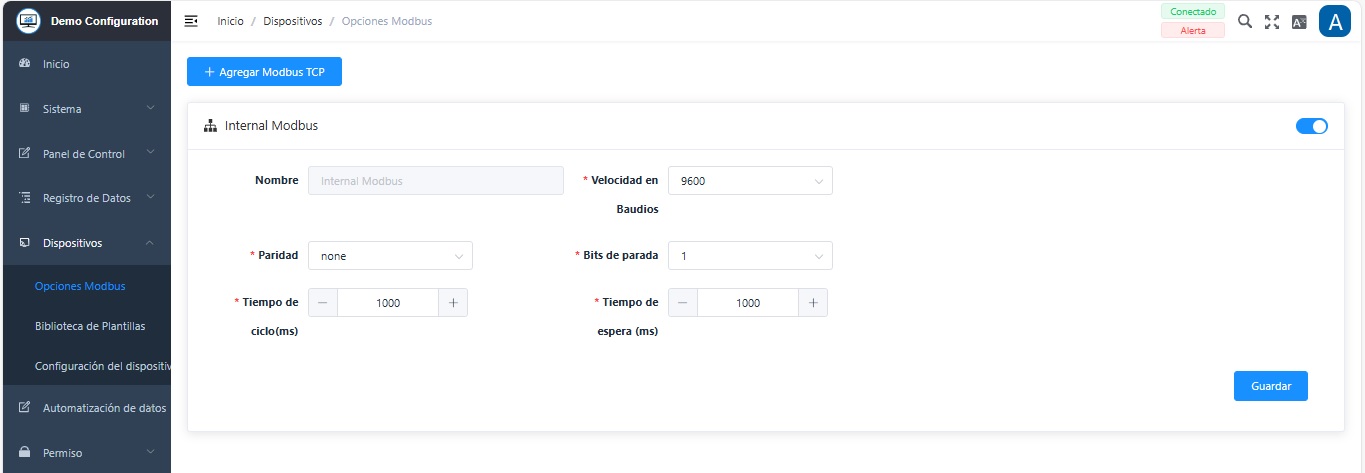Click the sidebar collapse hamburger icon

191,21
